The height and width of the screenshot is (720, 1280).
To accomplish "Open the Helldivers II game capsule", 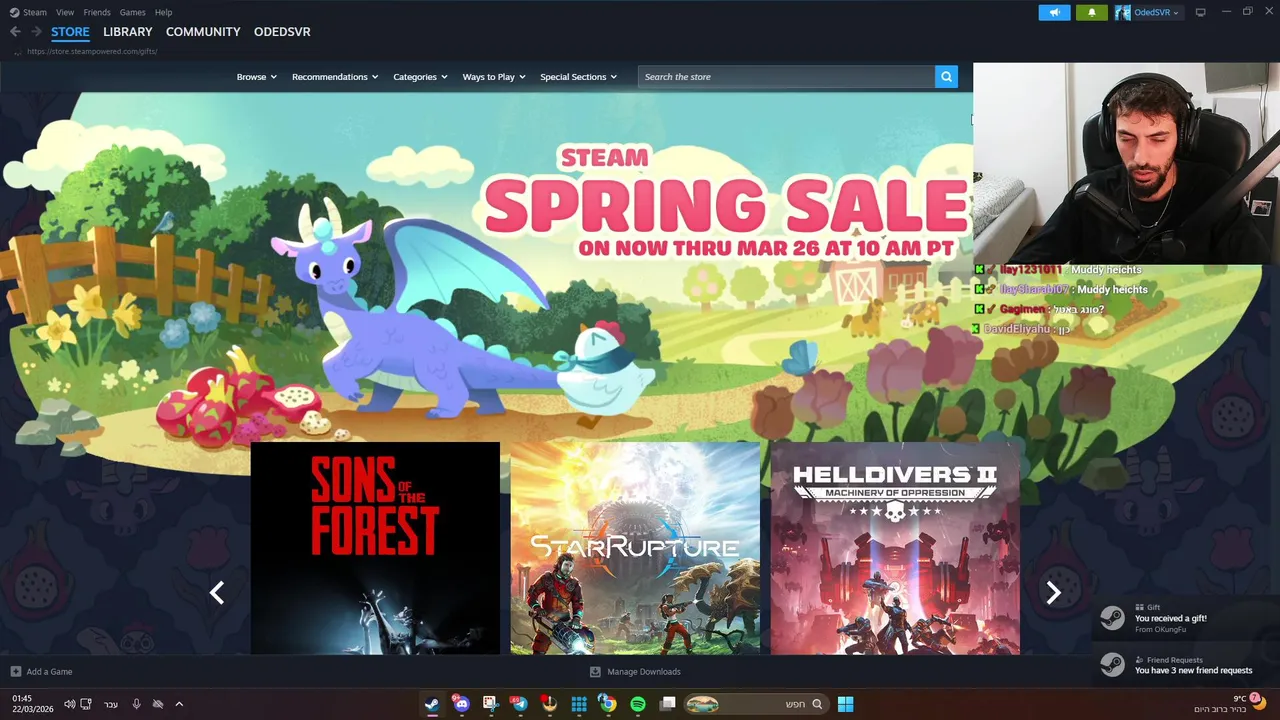I will coord(895,548).
